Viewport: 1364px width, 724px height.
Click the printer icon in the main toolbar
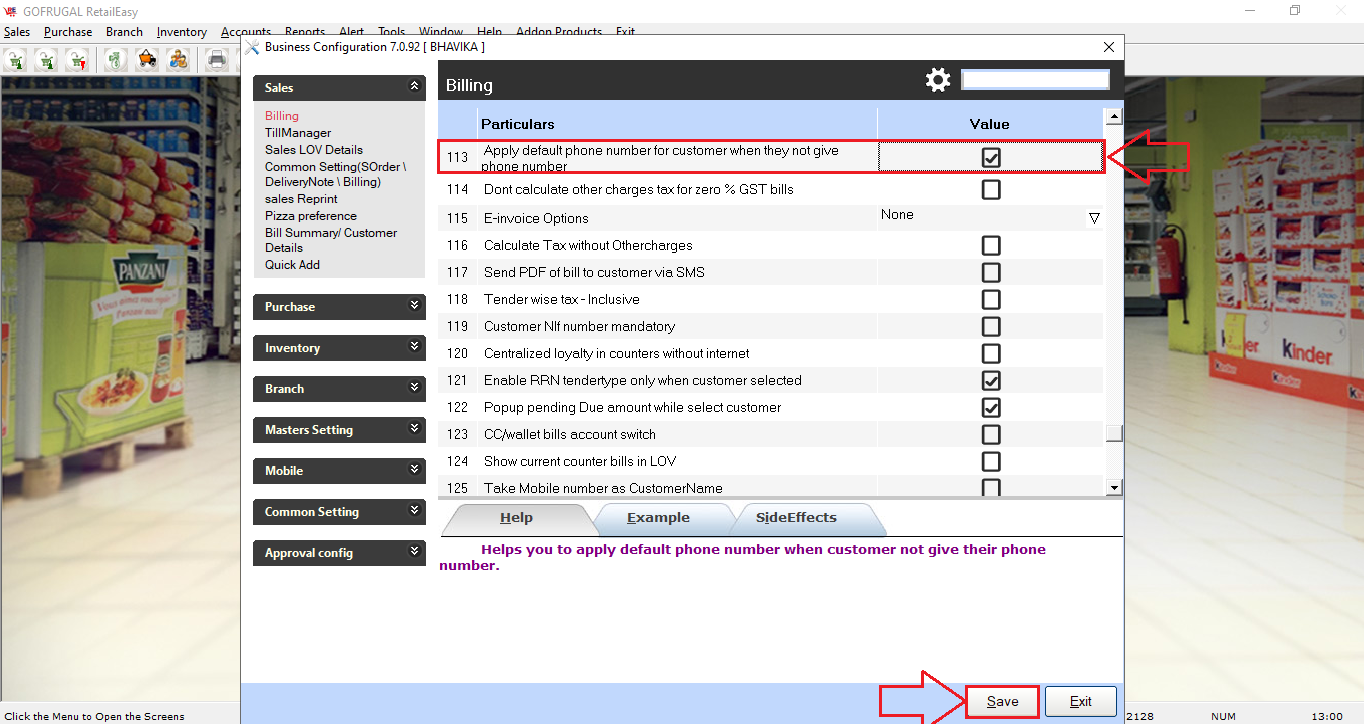[217, 60]
